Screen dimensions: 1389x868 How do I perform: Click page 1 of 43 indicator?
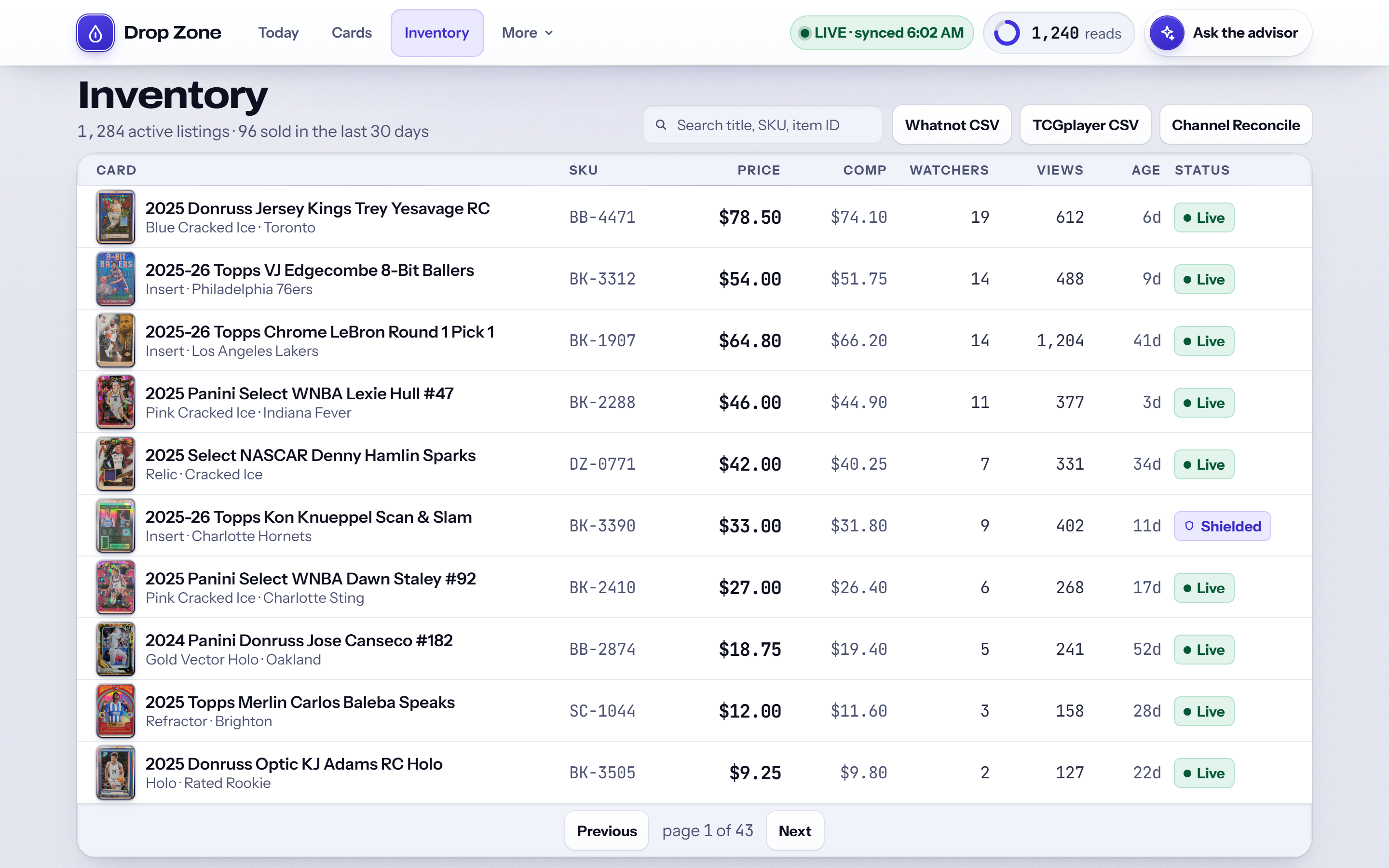(707, 831)
